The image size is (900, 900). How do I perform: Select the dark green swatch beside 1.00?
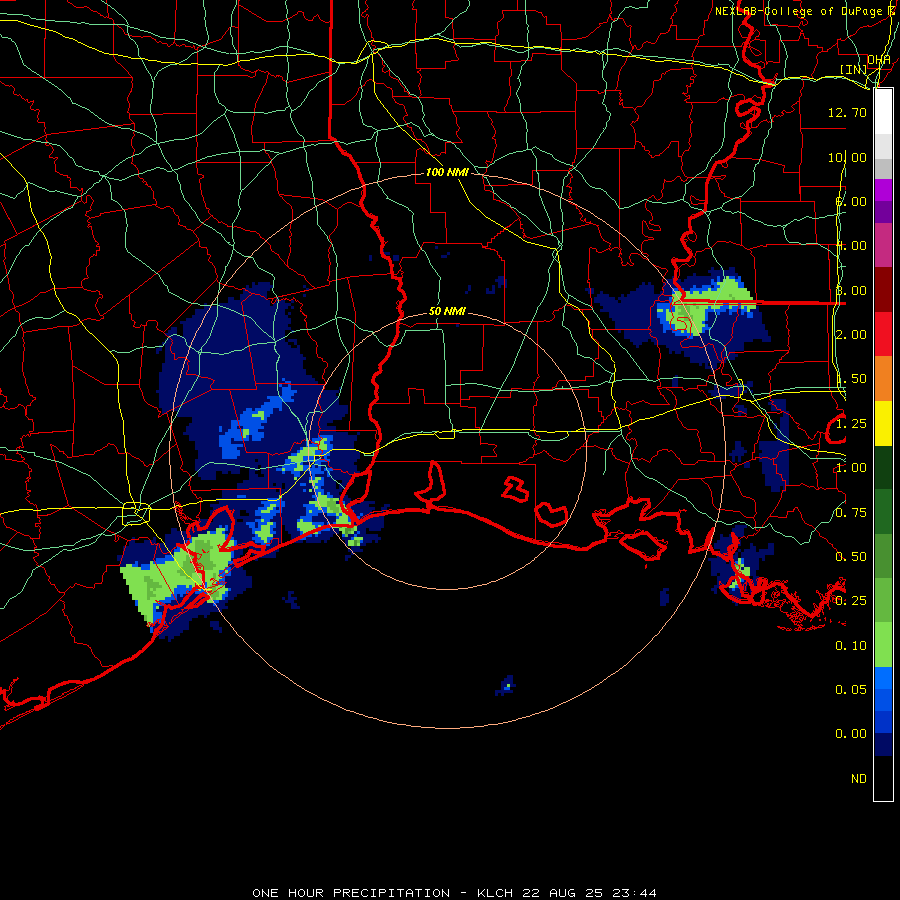[x=883, y=467]
